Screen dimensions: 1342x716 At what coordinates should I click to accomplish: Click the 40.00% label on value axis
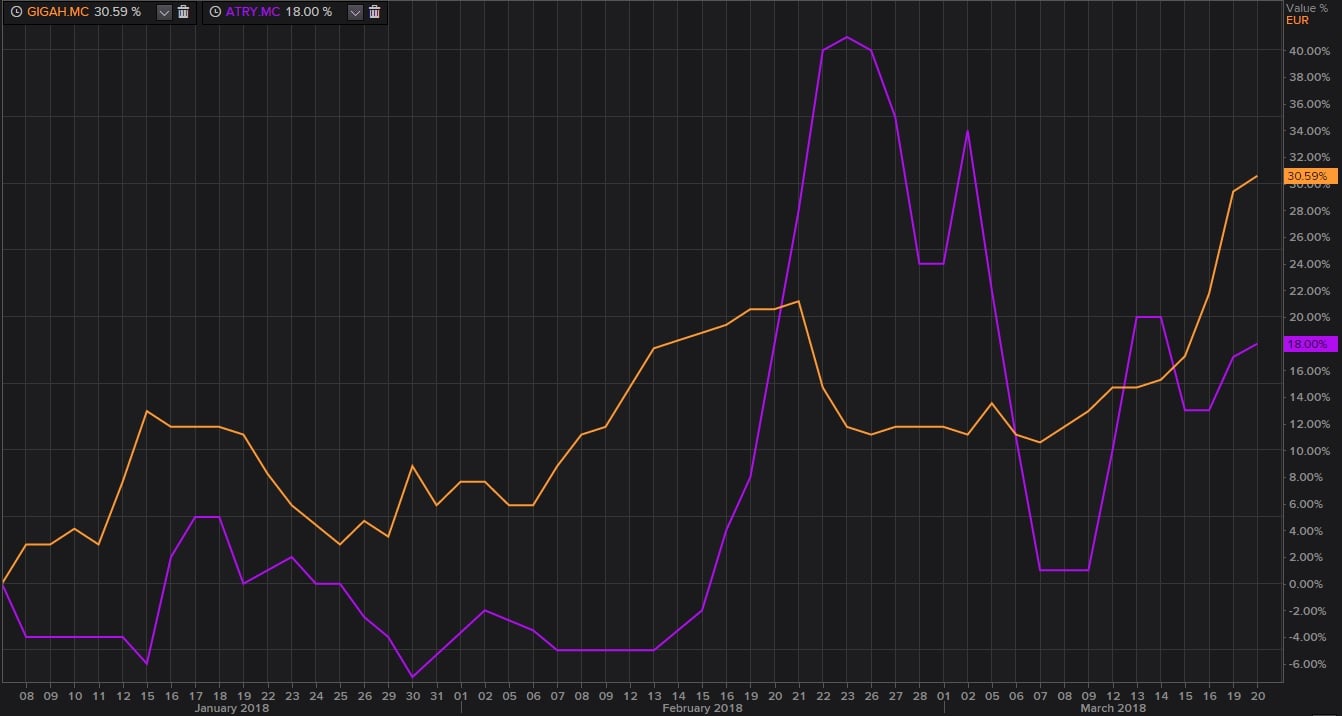1309,50
